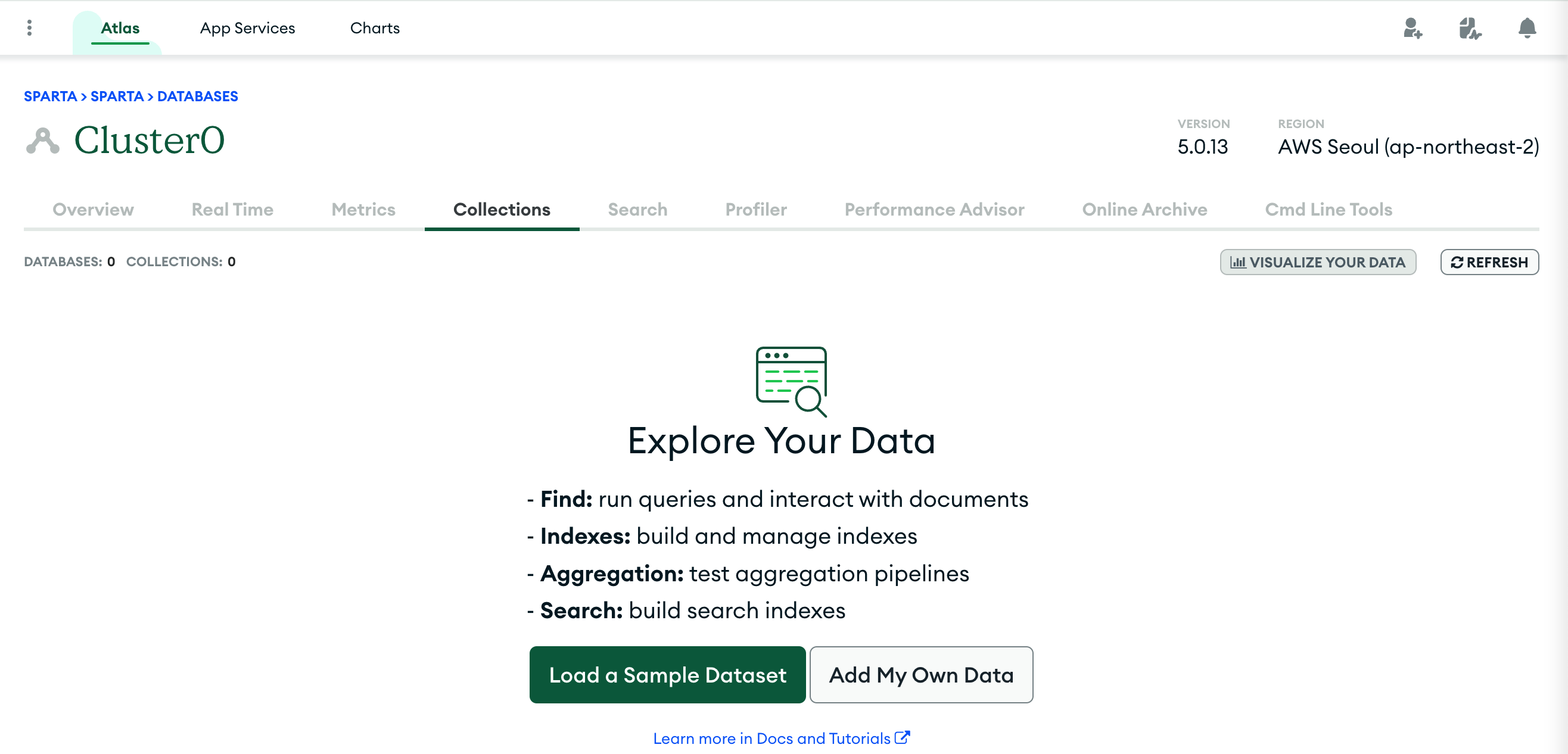
Task: Open the activity feed icon
Action: coord(1469,28)
